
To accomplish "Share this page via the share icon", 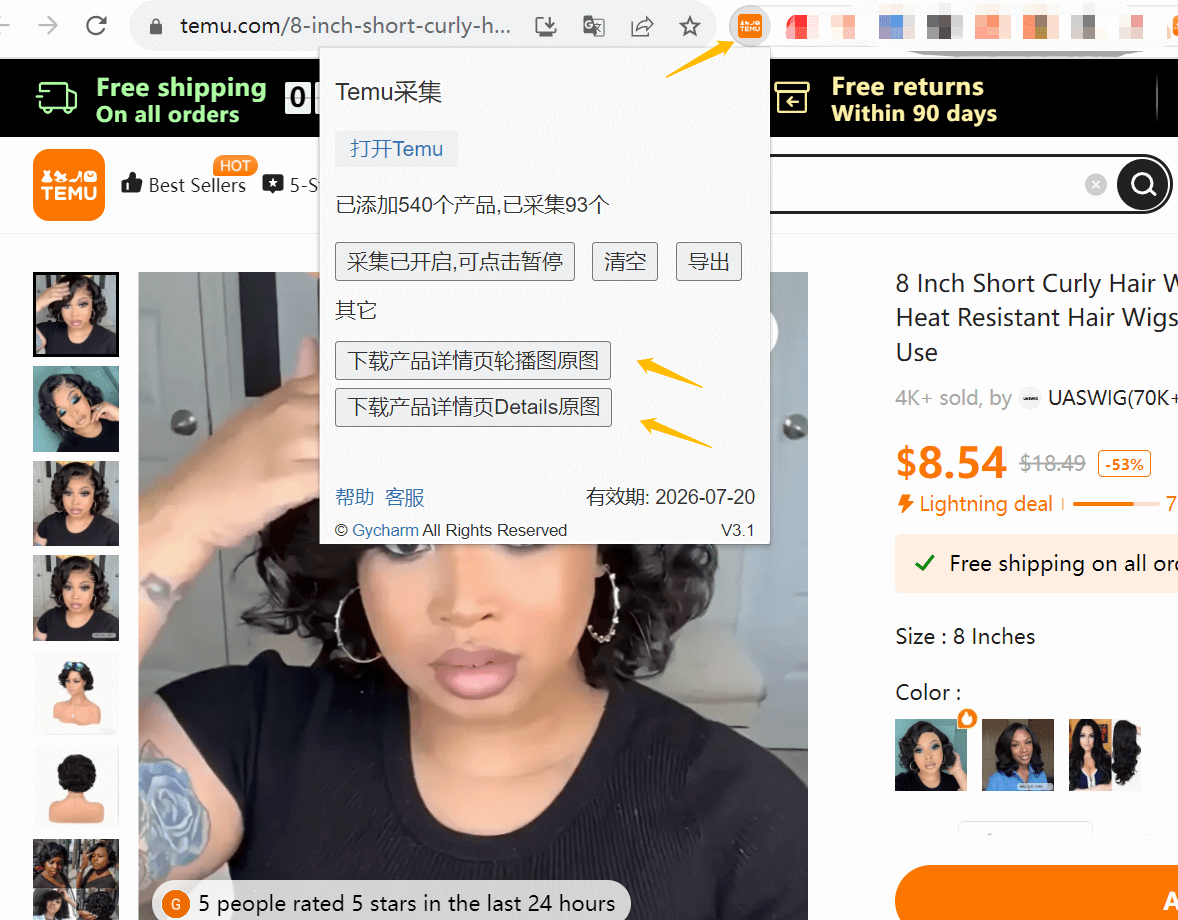I will [x=642, y=27].
